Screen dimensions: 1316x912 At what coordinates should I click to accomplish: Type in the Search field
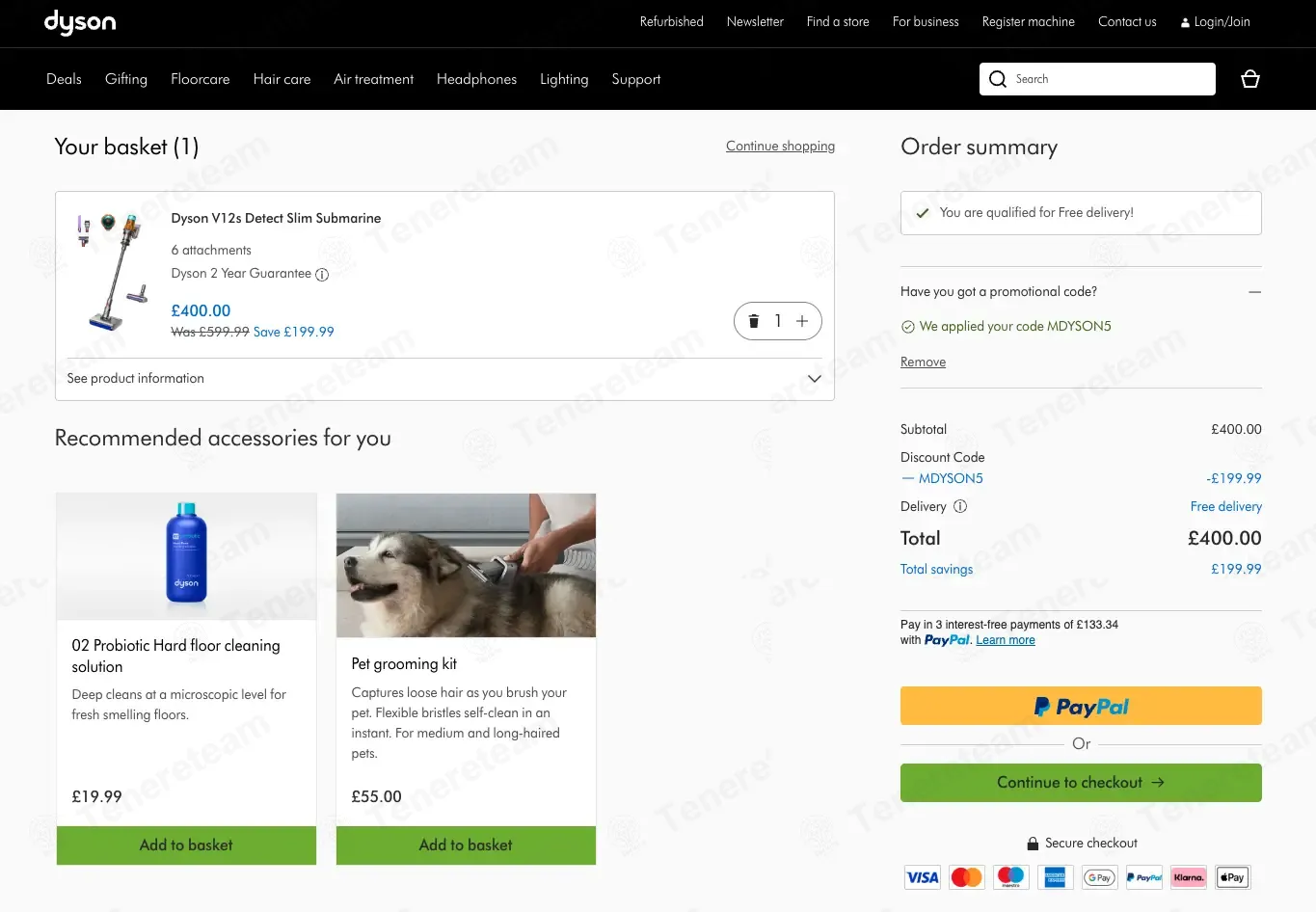(x=1109, y=79)
